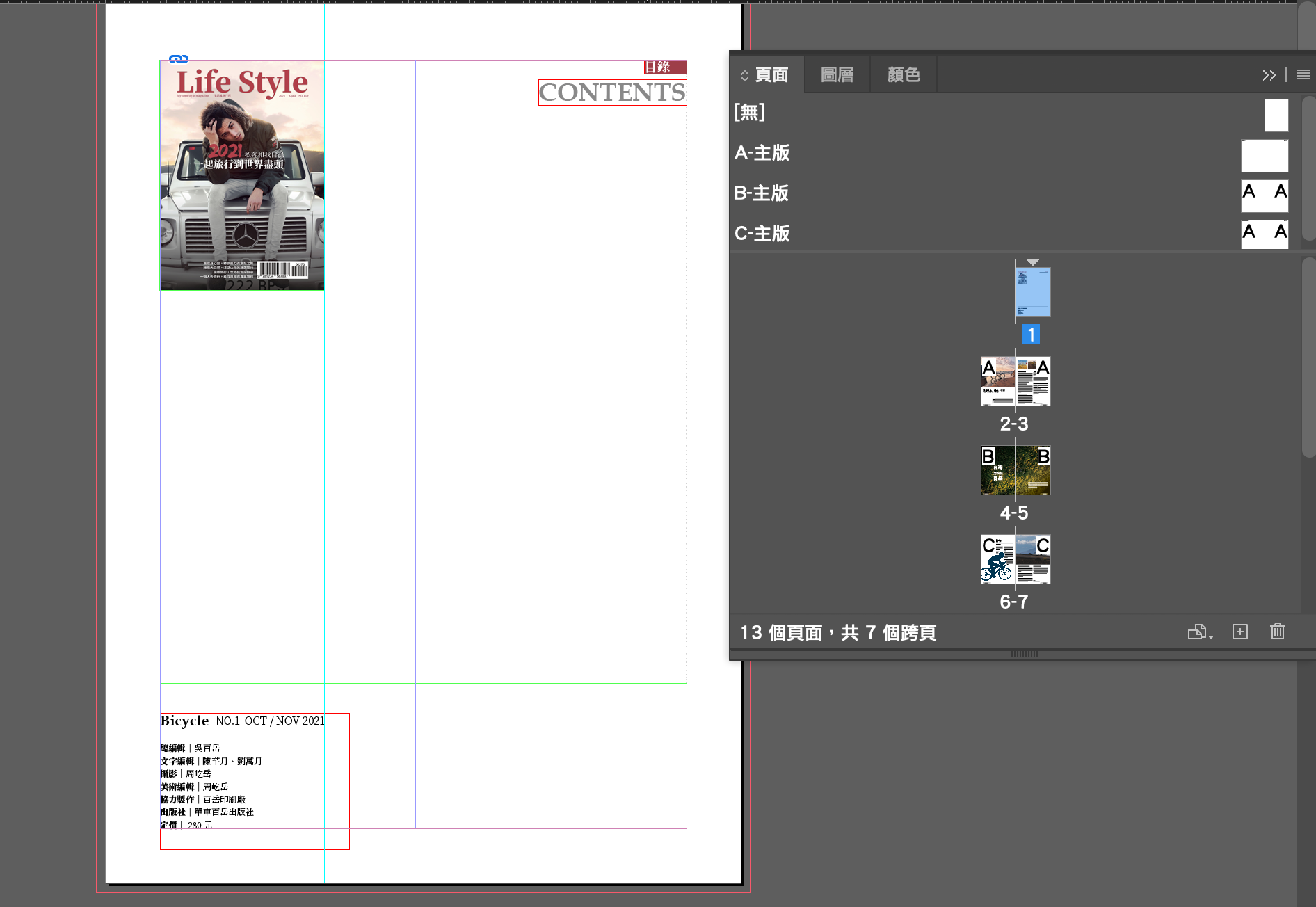Cycle panel size via arrows beside 頁面
The width and height of the screenshot is (1316, 907).
[x=744, y=76]
